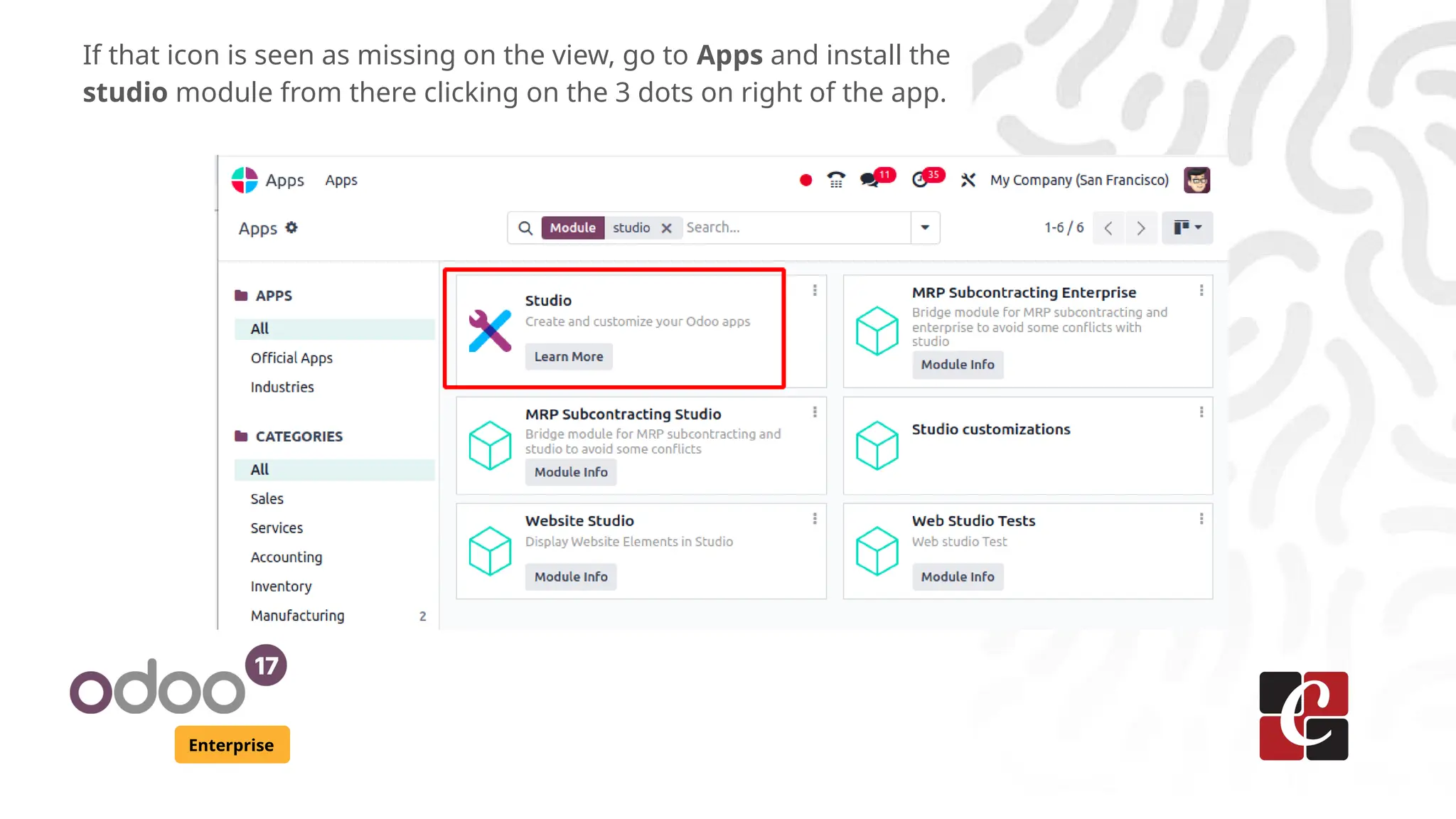Image resolution: width=1456 pixels, height=819 pixels.
Task: Open the Apps menu item in navbar
Action: (341, 181)
